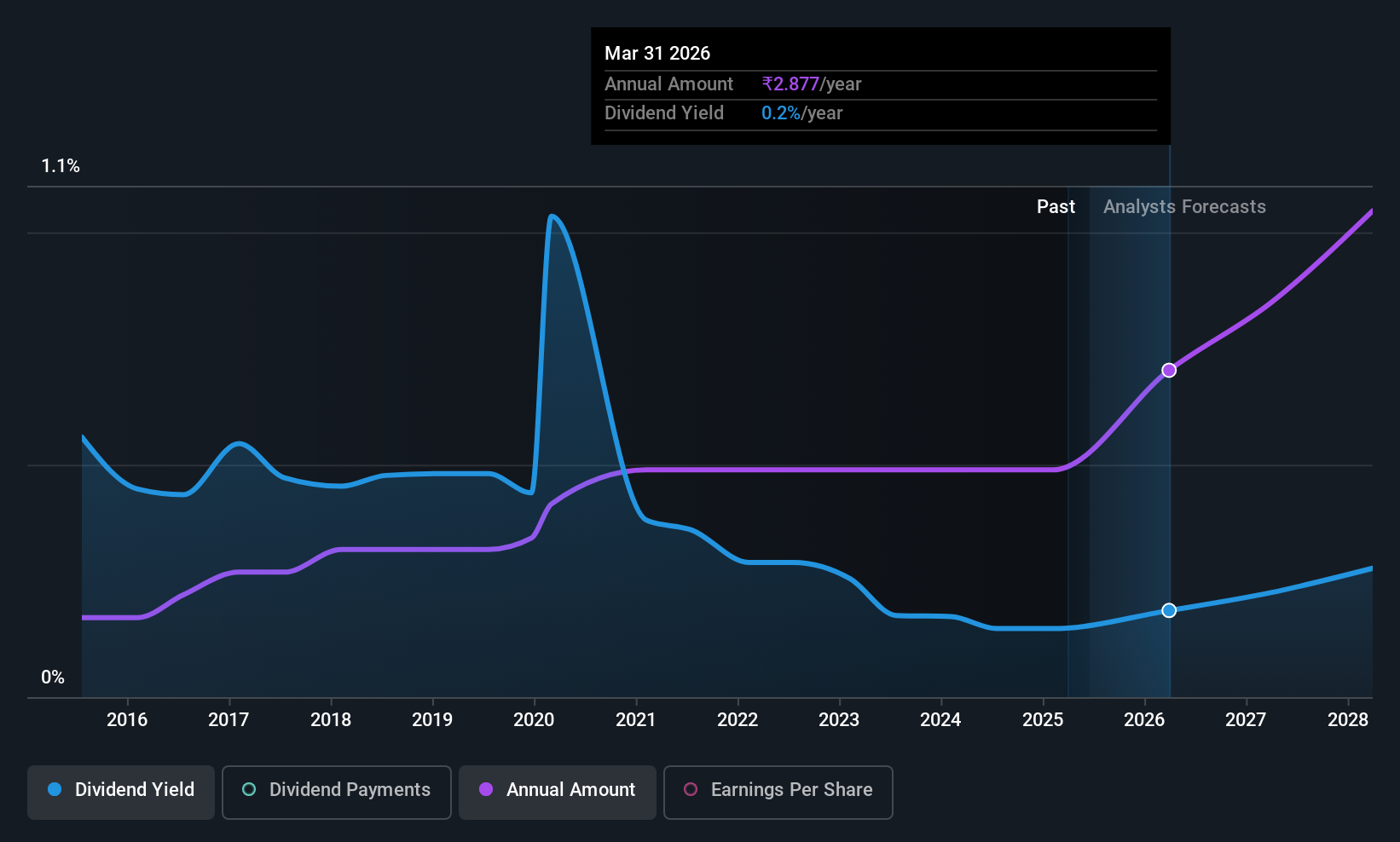Click the 0.2% dividend yield tooltip value
Image resolution: width=1400 pixels, height=842 pixels.
pyautogui.click(x=781, y=113)
